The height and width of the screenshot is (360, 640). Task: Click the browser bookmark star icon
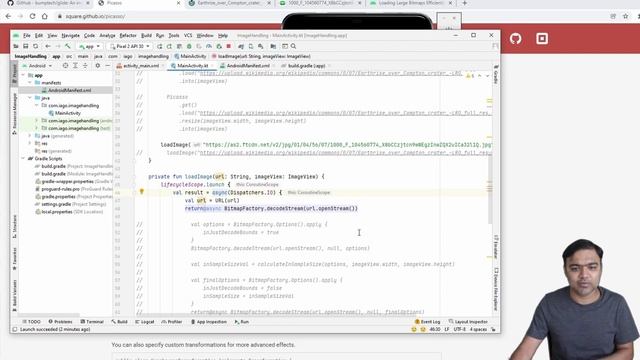click(x=625, y=16)
